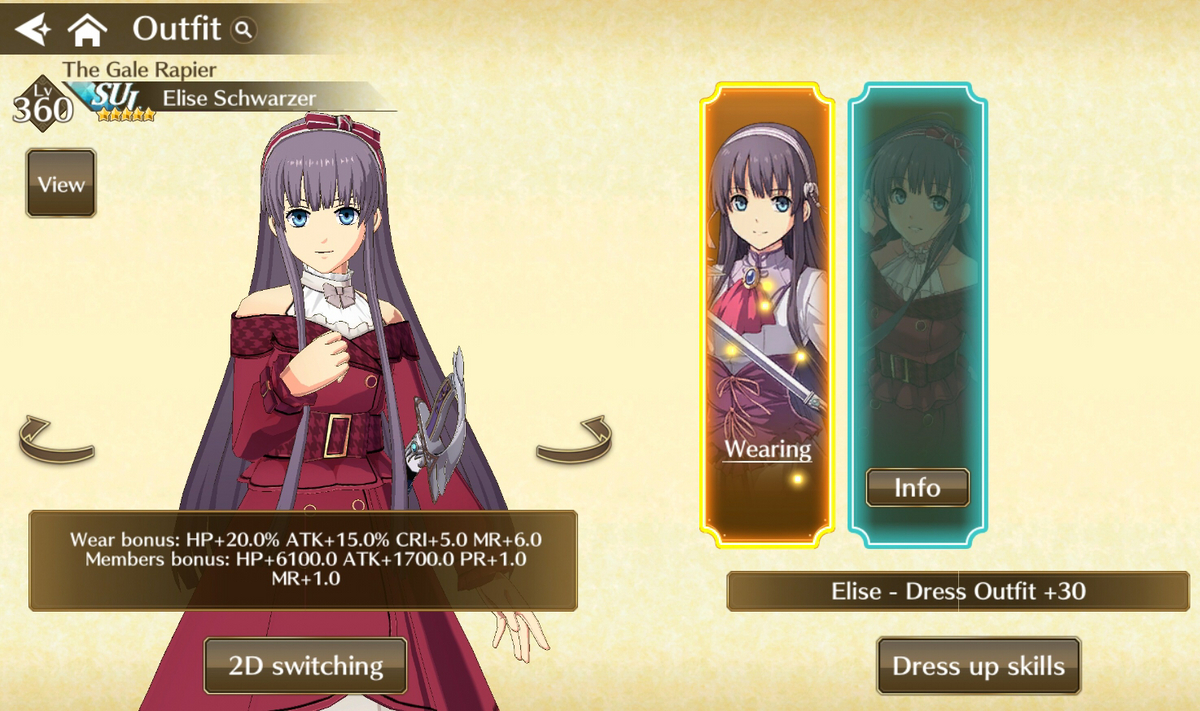Tap the five-star rating row
The image size is (1200, 711).
click(x=126, y=115)
